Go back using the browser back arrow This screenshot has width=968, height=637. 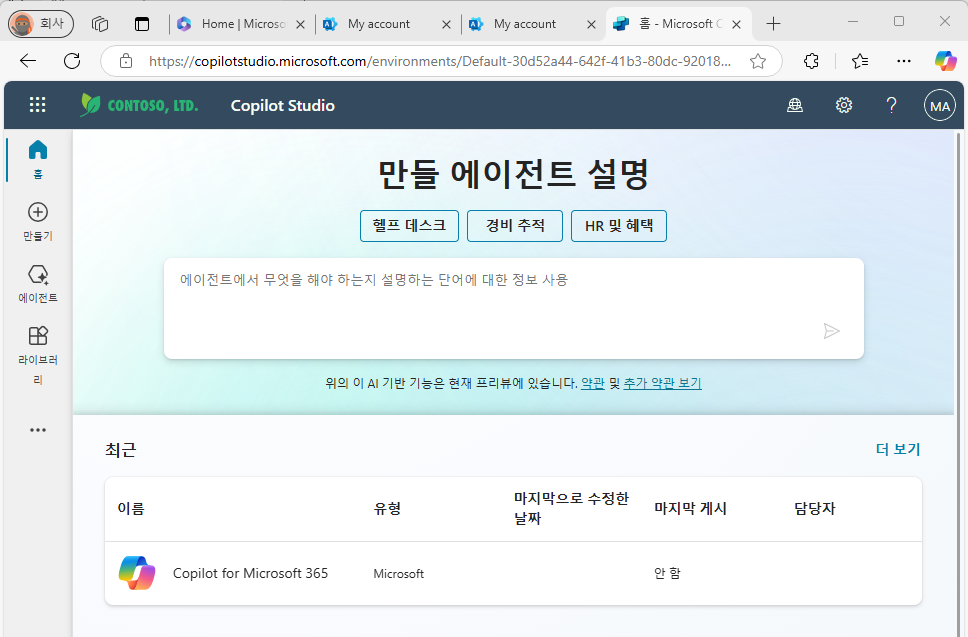click(x=28, y=60)
